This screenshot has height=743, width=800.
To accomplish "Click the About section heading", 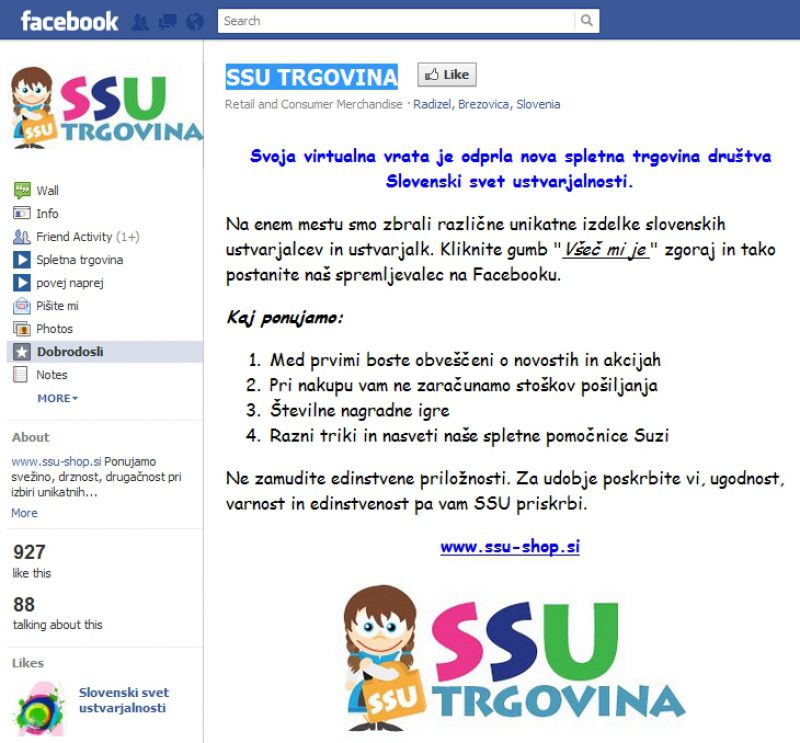I will pyautogui.click(x=31, y=437).
